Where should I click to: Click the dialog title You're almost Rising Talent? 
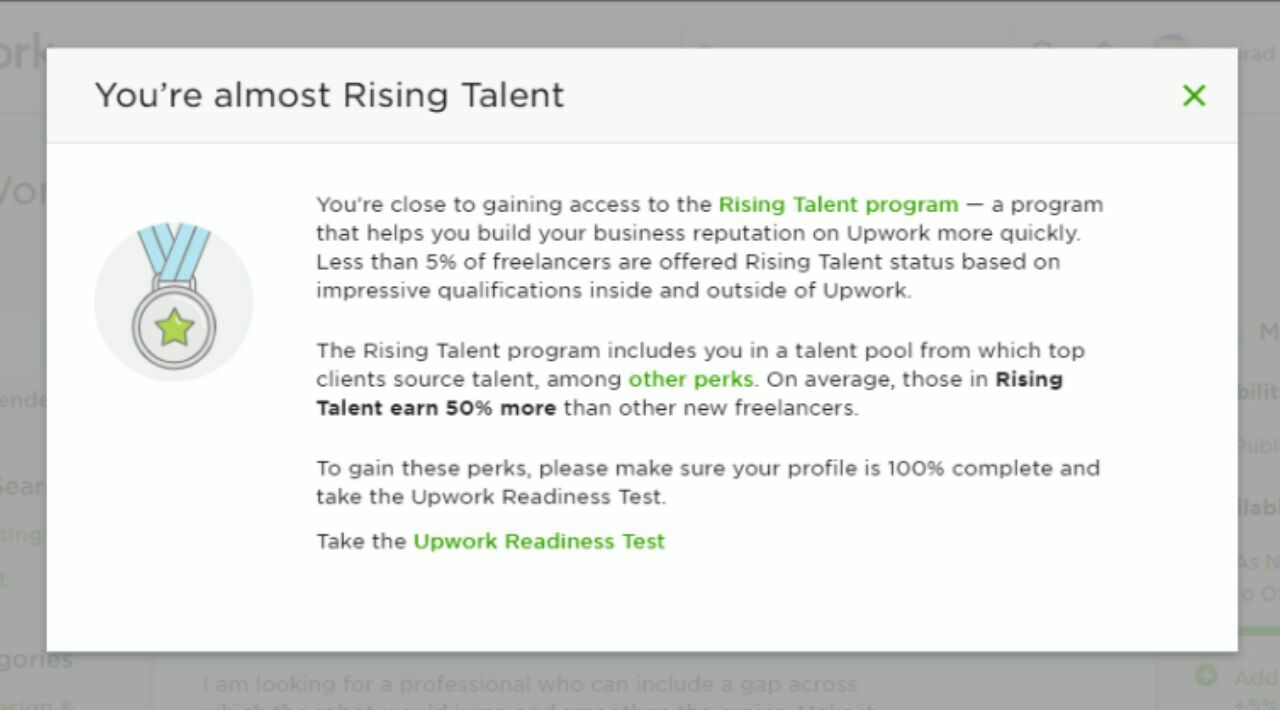(x=329, y=96)
